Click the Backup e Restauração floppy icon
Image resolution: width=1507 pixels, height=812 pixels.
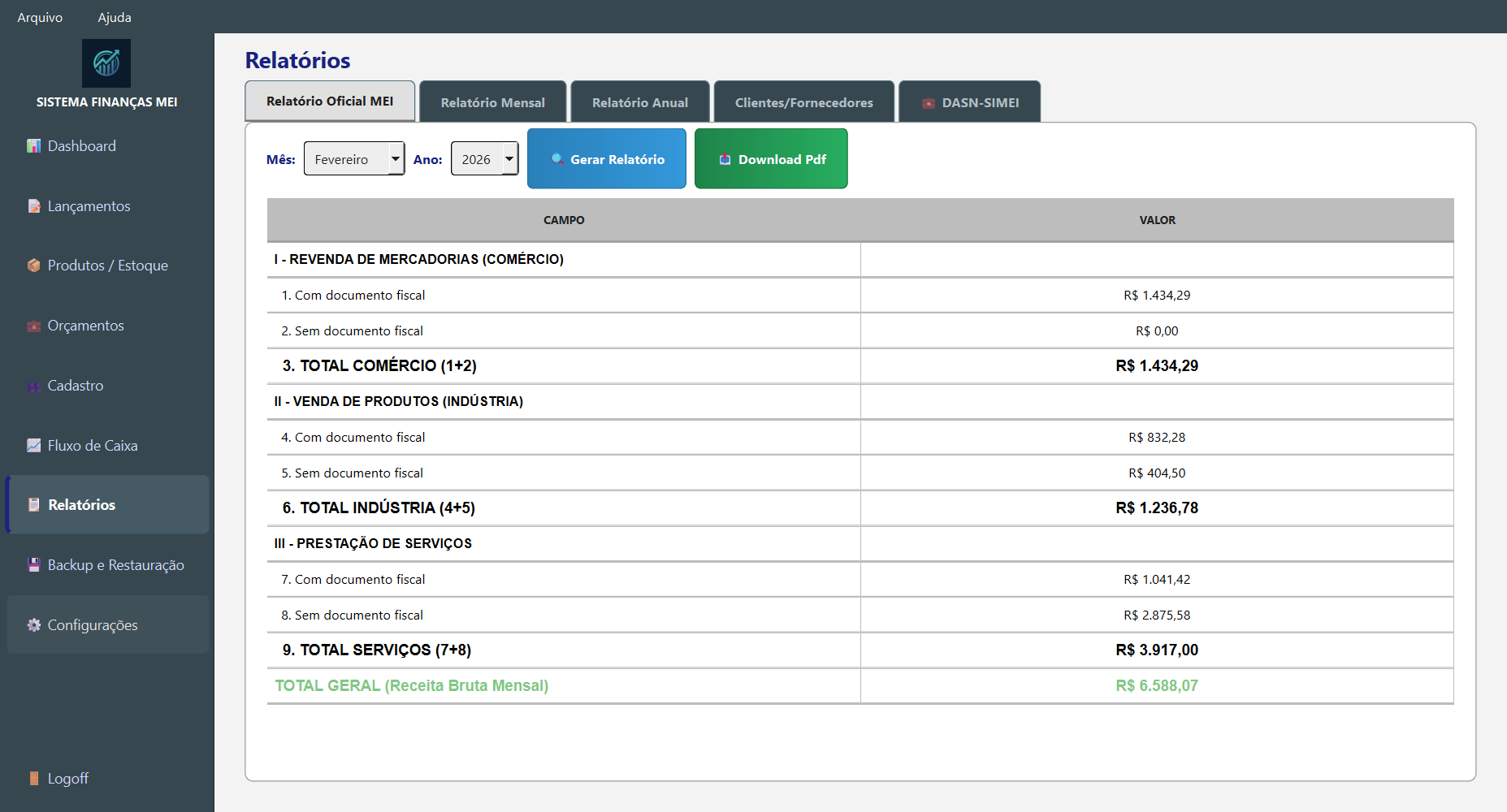pos(33,565)
